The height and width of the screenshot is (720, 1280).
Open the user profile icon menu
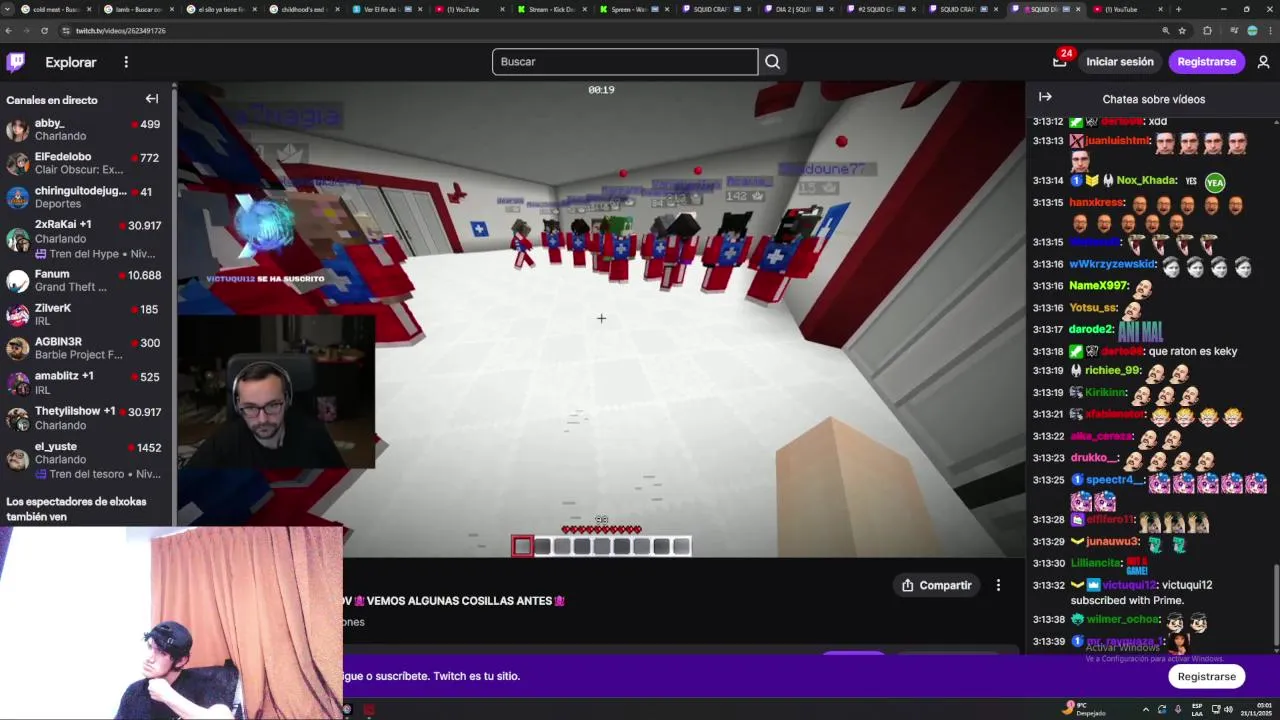click(x=1263, y=62)
